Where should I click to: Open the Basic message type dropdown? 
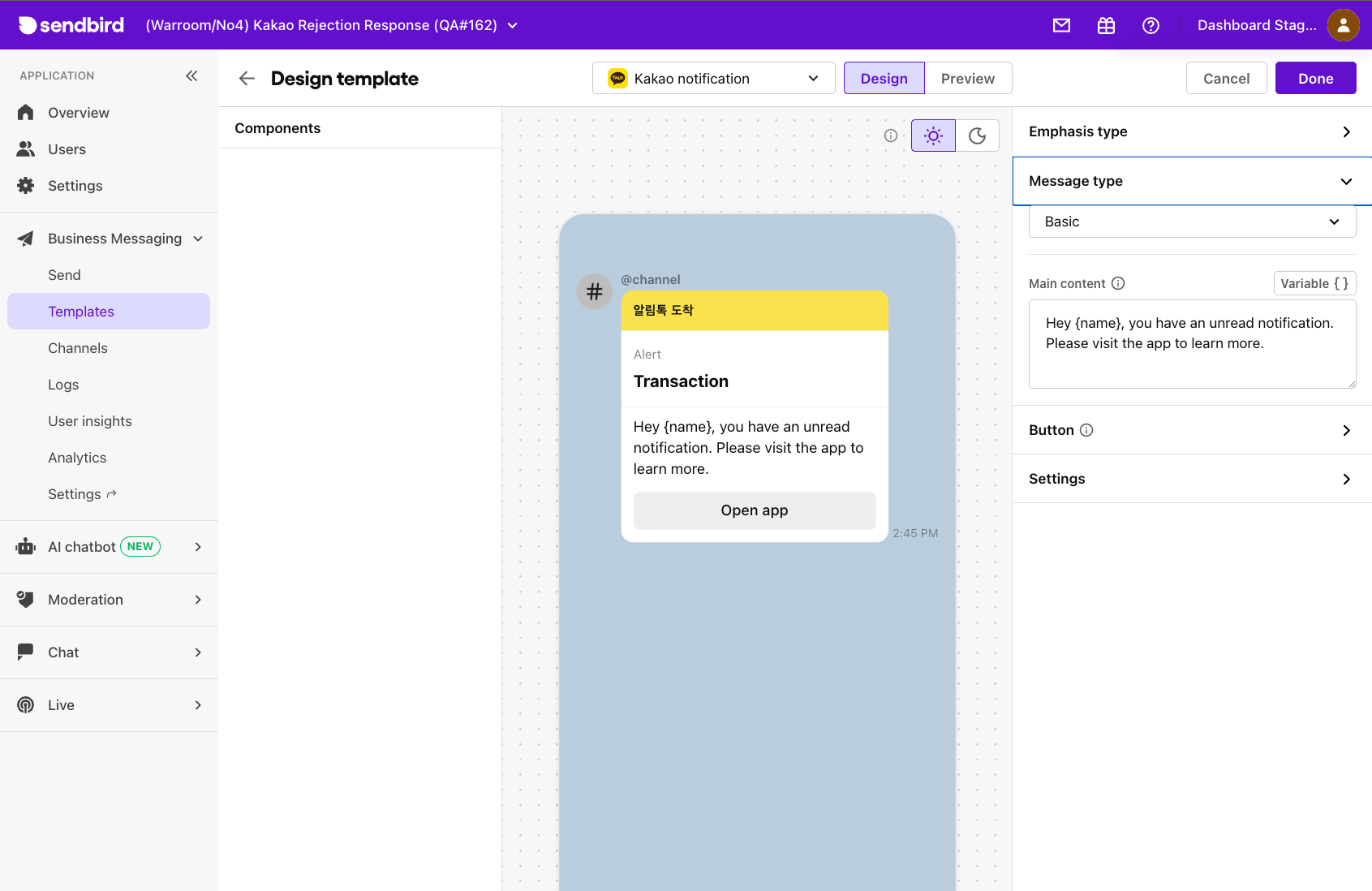(x=1193, y=222)
